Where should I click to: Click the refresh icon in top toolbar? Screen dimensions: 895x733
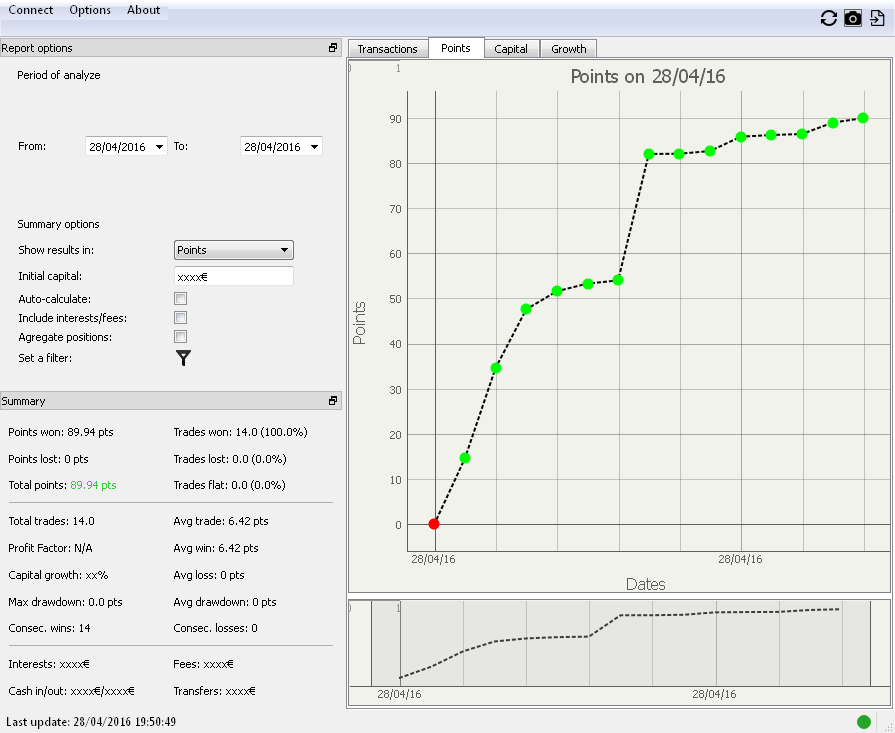(x=828, y=18)
